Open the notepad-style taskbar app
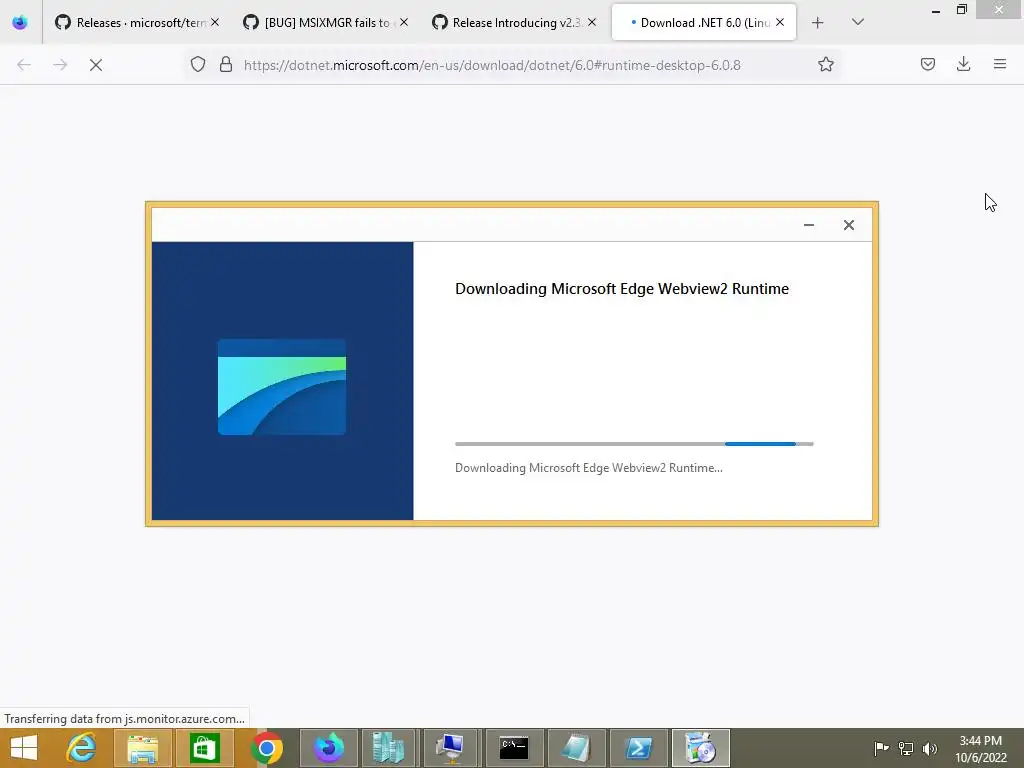The width and height of the screenshot is (1024, 768). point(576,748)
